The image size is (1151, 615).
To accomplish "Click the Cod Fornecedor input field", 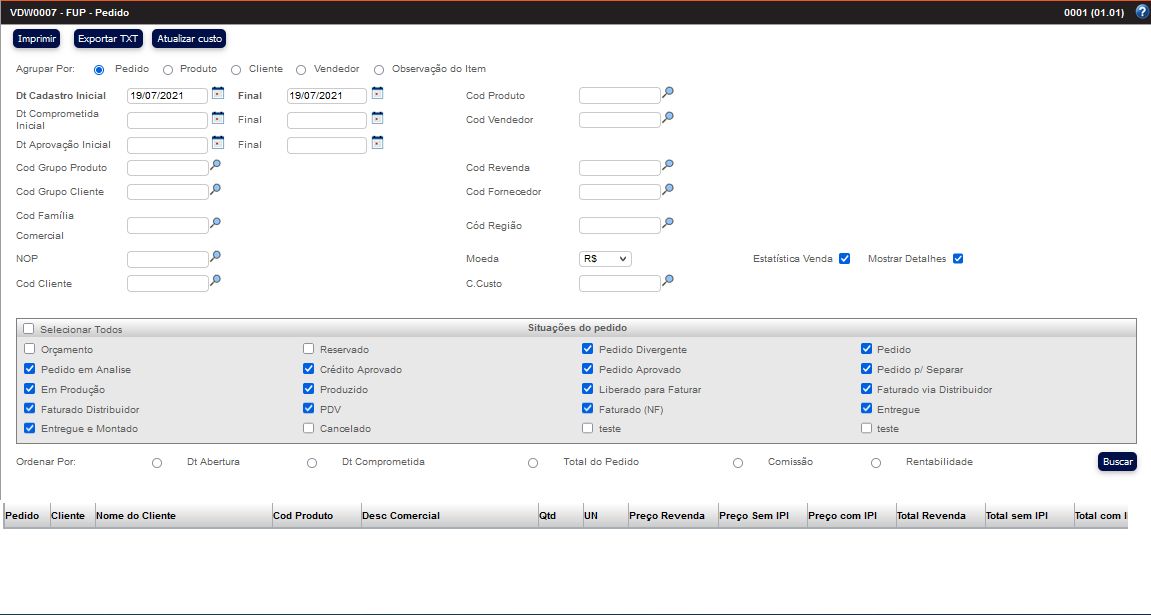I will pos(619,192).
